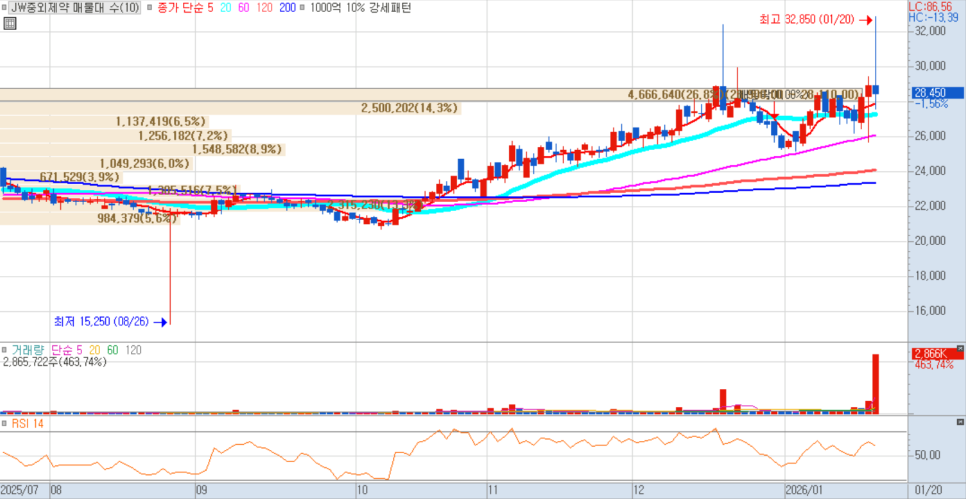Click the 4,666,640(26,8%) volume profile bar
This screenshot has height=499, width=966.
click(431, 94)
